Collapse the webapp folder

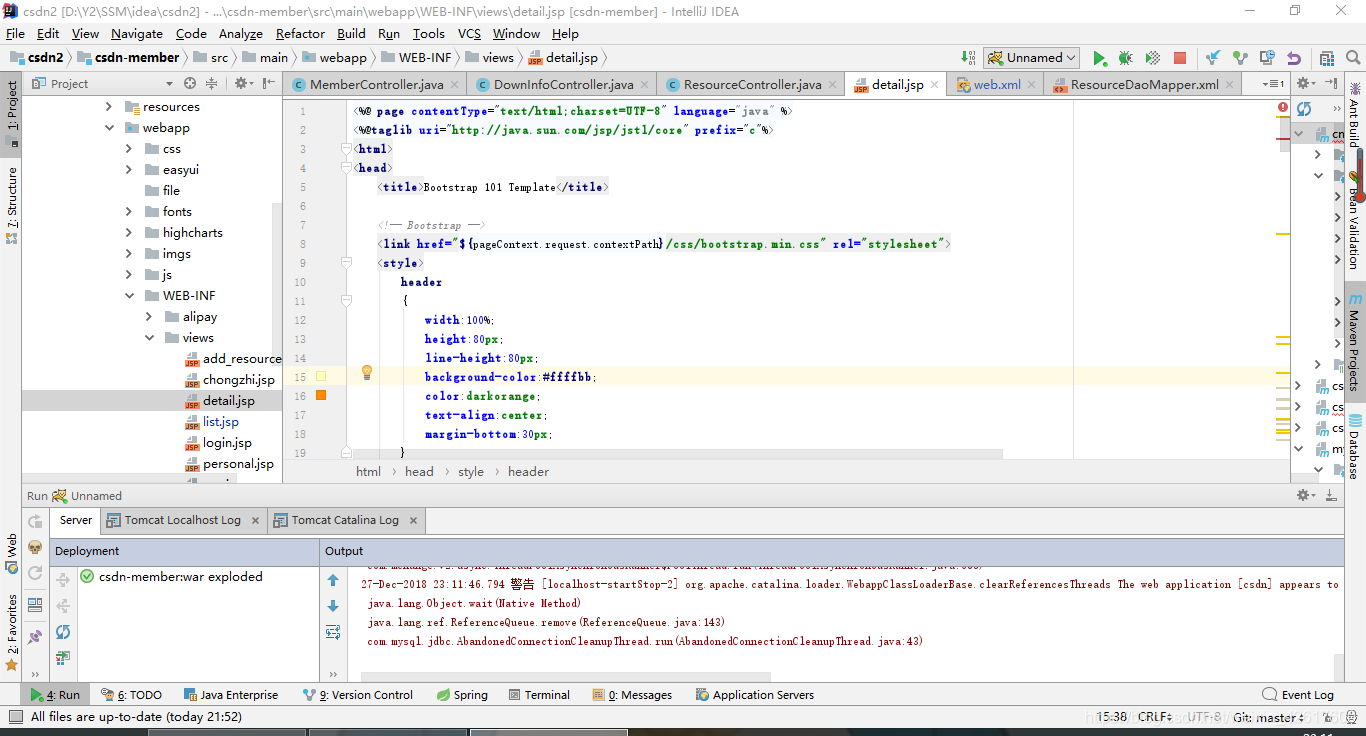[x=109, y=128]
